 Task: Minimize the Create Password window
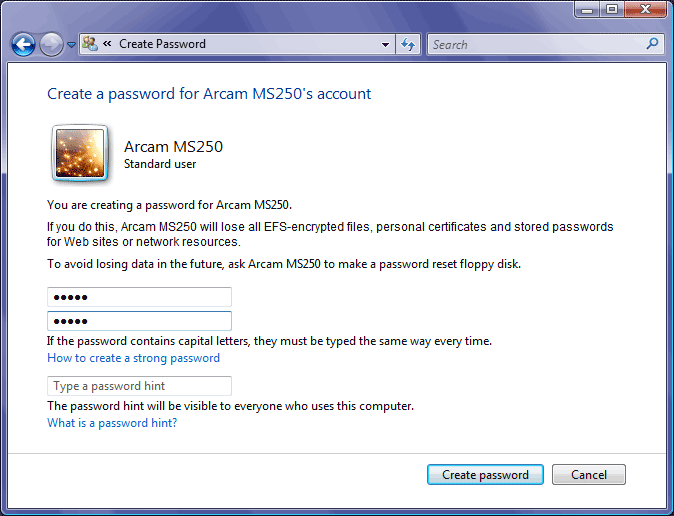click(585, 9)
